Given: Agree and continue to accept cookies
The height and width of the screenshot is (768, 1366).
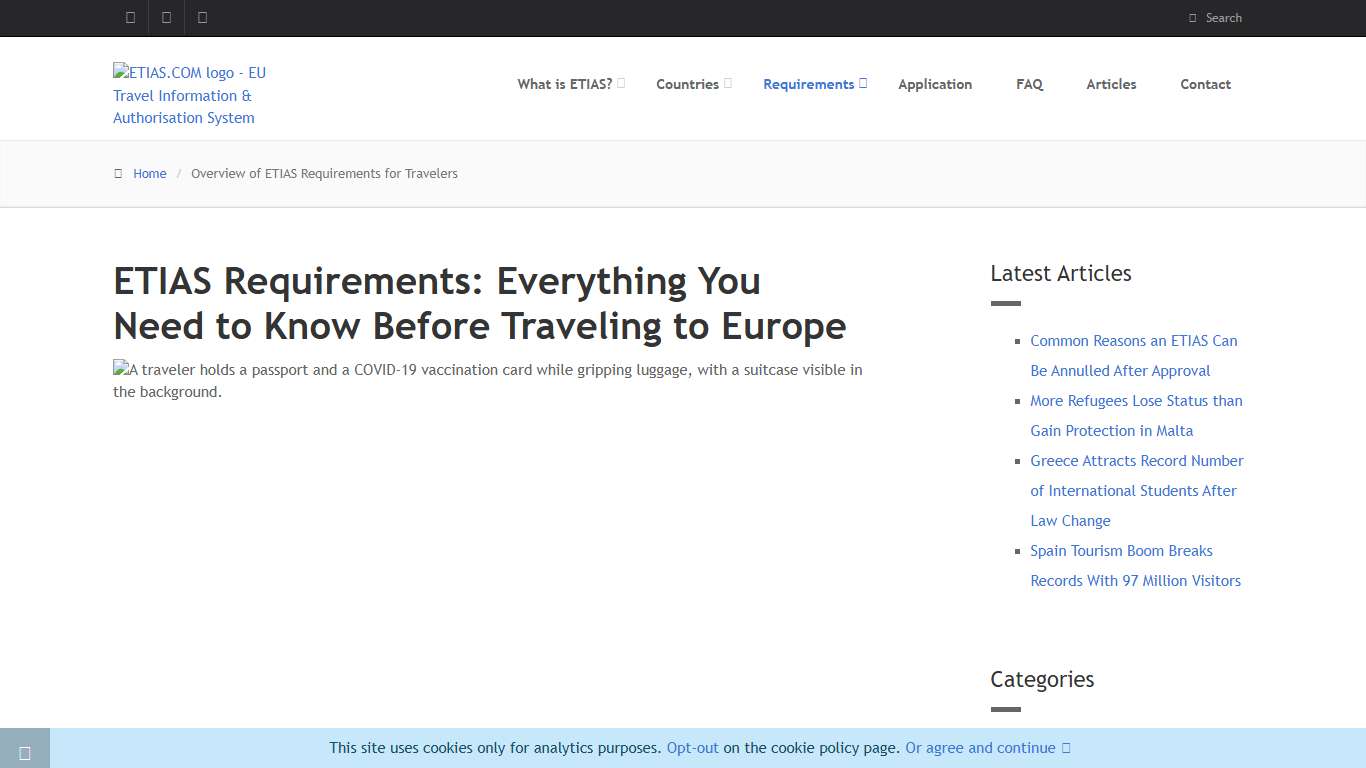Looking at the screenshot, I should pos(980,747).
